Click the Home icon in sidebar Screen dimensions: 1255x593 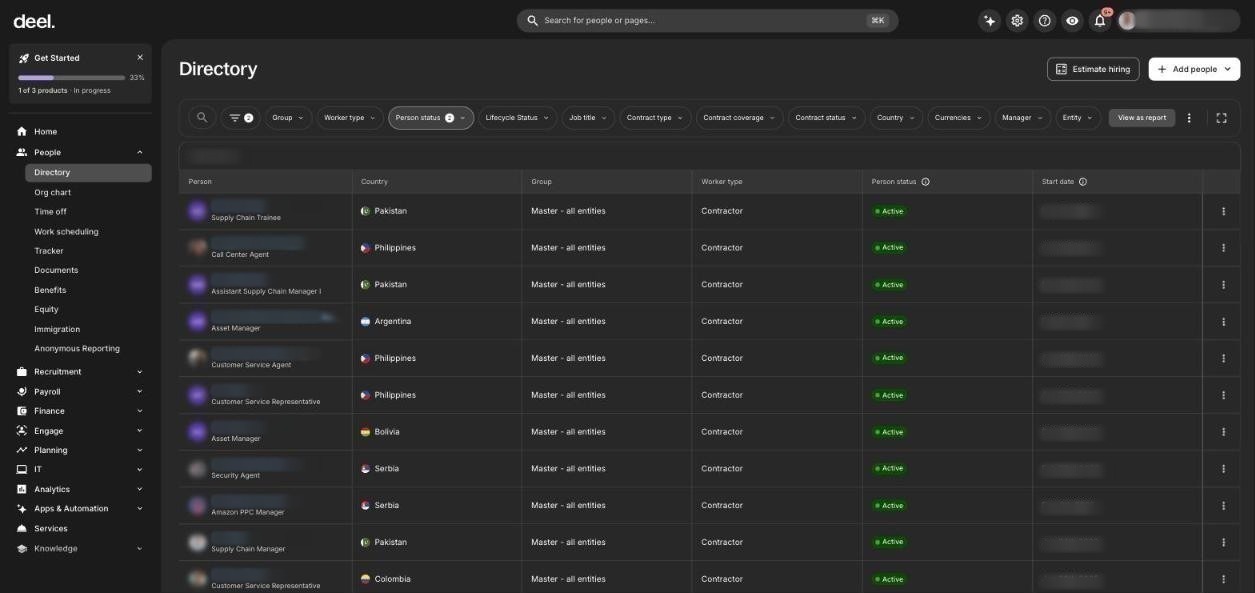(x=22, y=132)
